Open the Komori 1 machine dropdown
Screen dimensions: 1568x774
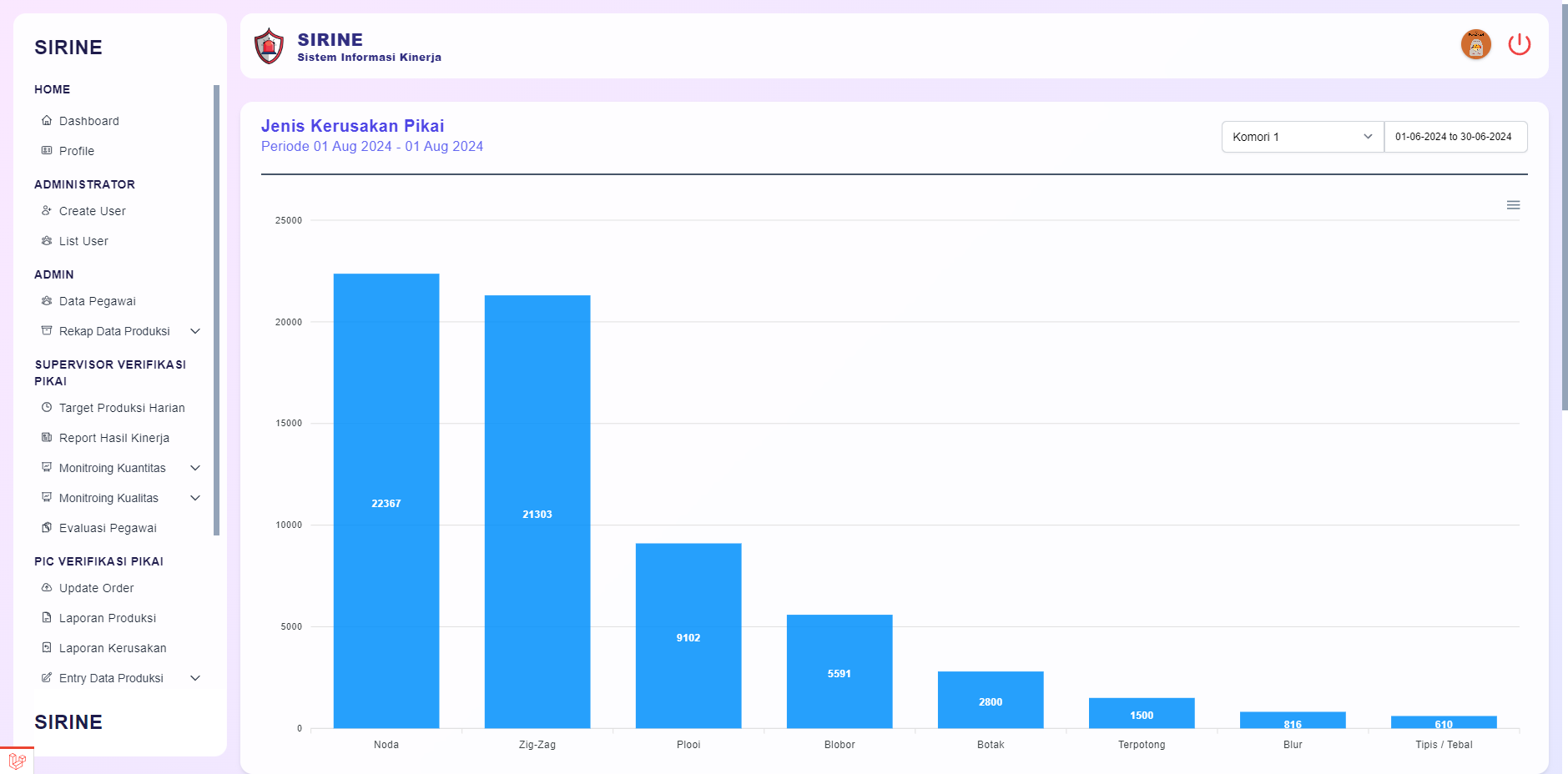coord(1302,137)
